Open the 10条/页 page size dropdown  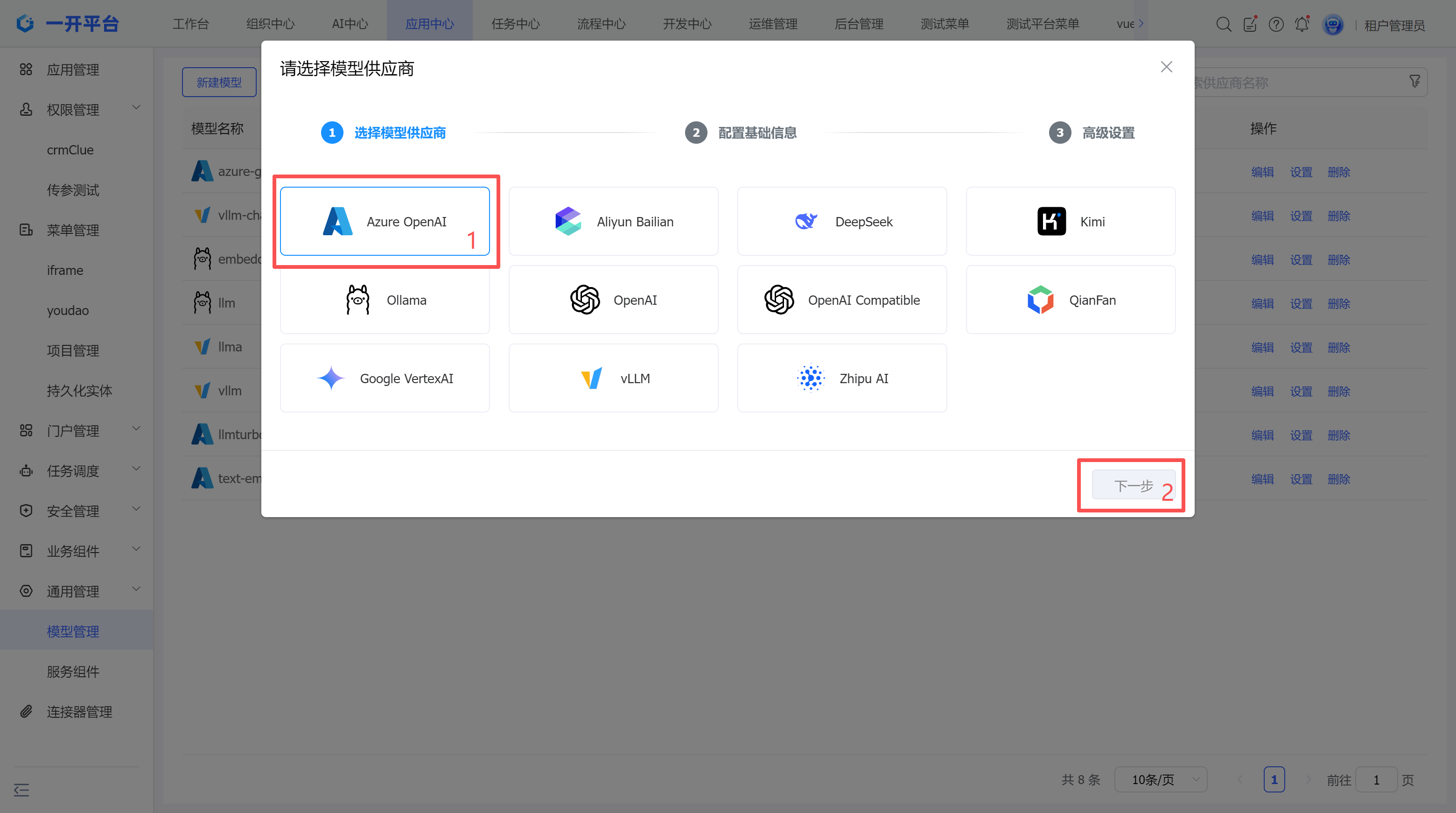tap(1161, 780)
